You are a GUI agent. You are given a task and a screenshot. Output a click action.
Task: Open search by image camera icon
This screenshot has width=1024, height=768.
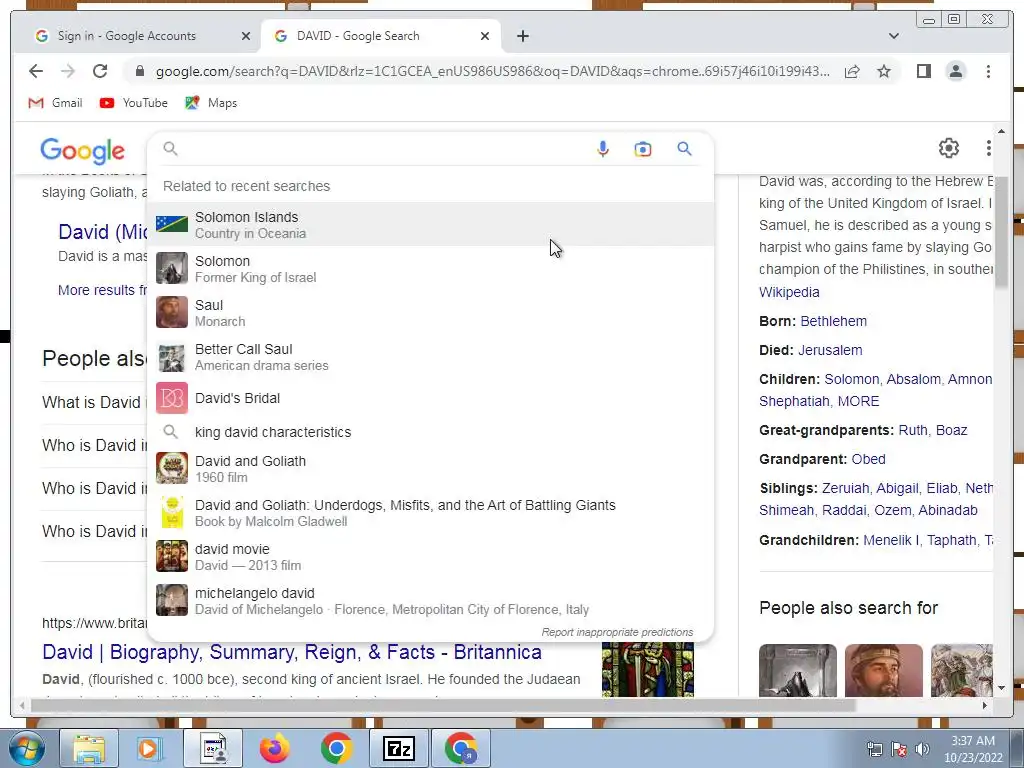[643, 149]
